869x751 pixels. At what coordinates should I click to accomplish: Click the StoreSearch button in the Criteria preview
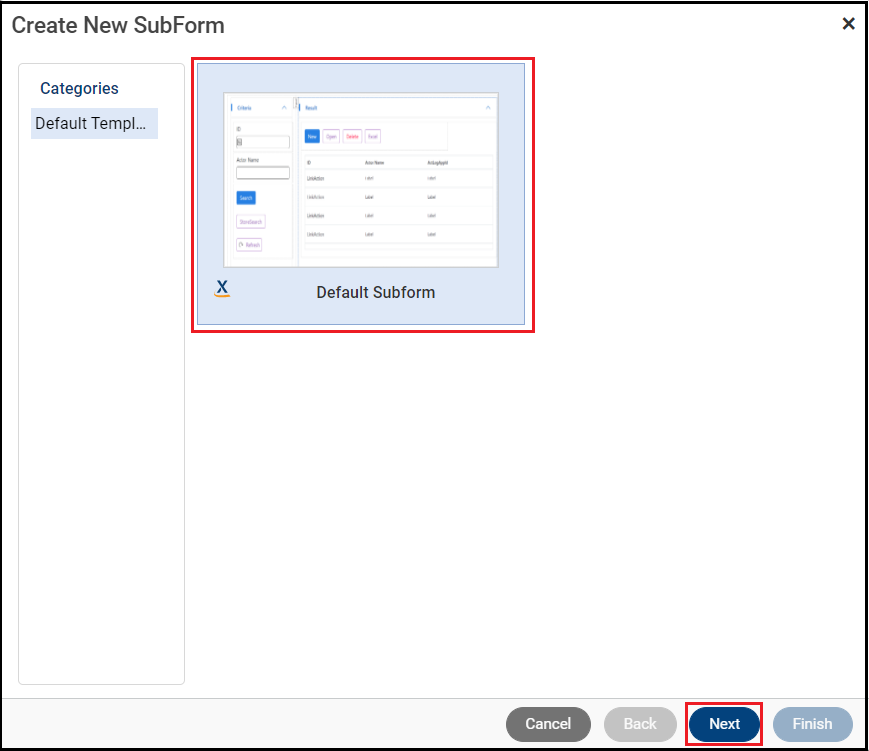point(250,220)
